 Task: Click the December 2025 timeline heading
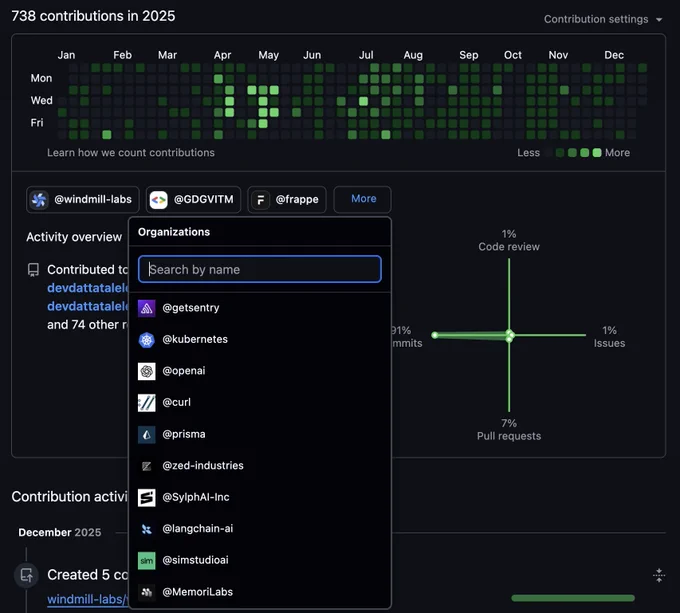pyautogui.click(x=60, y=532)
